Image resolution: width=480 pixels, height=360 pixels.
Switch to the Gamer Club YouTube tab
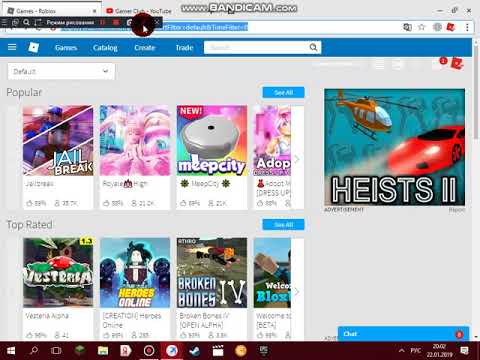[139, 11]
